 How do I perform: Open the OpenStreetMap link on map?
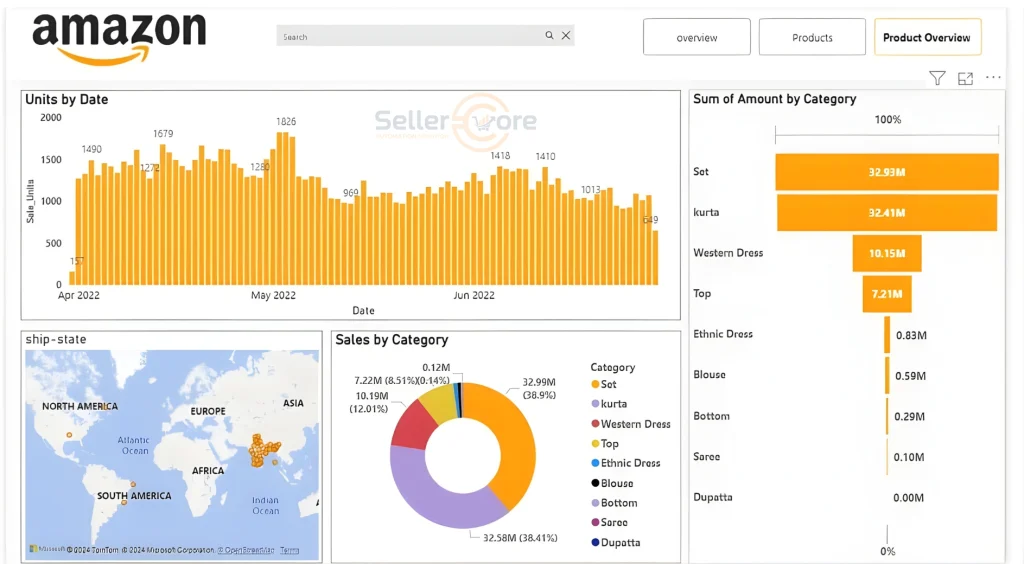pyautogui.click(x=246, y=550)
